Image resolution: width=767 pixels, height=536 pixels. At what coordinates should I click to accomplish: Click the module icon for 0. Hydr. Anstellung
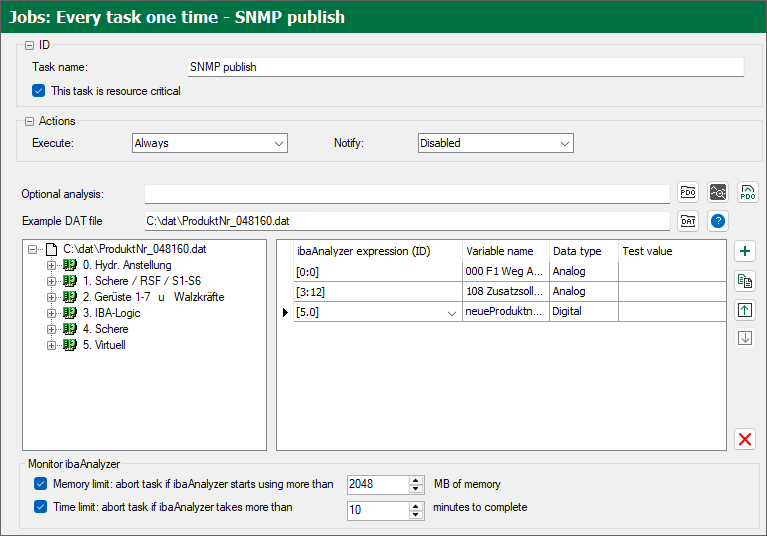(x=69, y=265)
